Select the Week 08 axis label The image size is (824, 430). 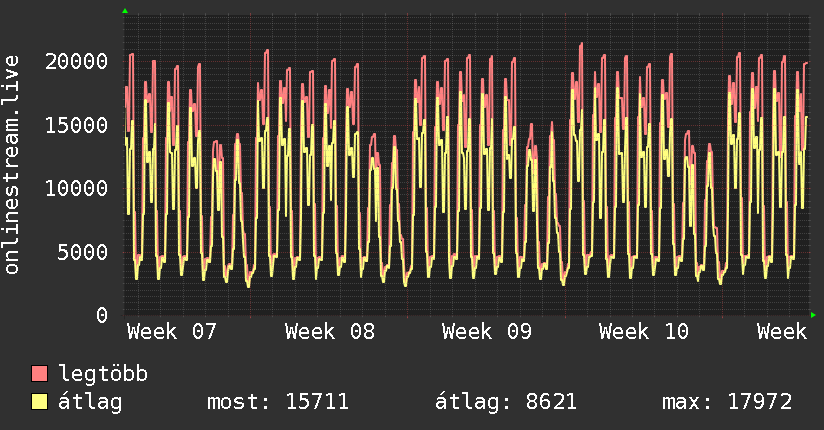(x=329, y=331)
